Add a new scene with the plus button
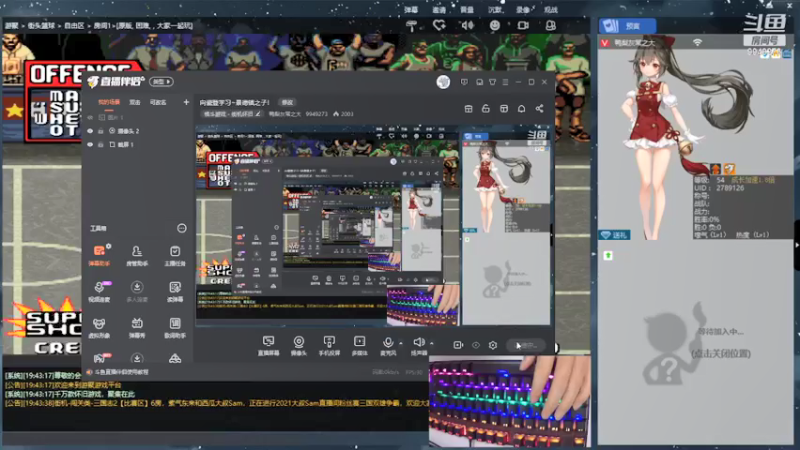800x450 pixels. pyautogui.click(x=186, y=103)
